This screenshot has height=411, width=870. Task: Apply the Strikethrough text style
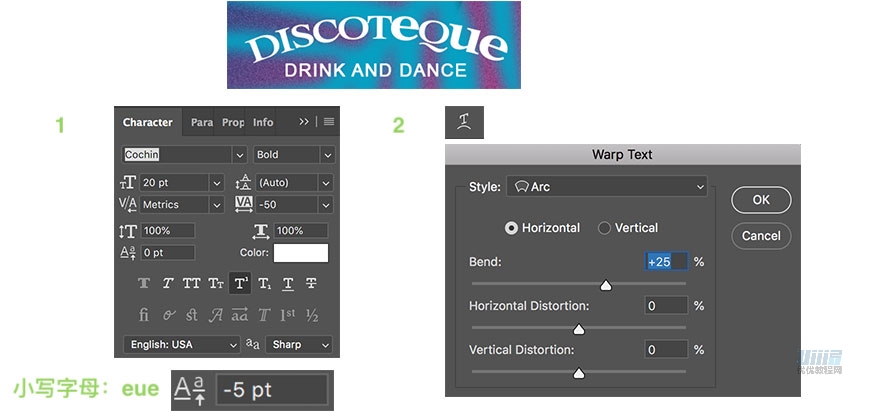click(x=311, y=284)
